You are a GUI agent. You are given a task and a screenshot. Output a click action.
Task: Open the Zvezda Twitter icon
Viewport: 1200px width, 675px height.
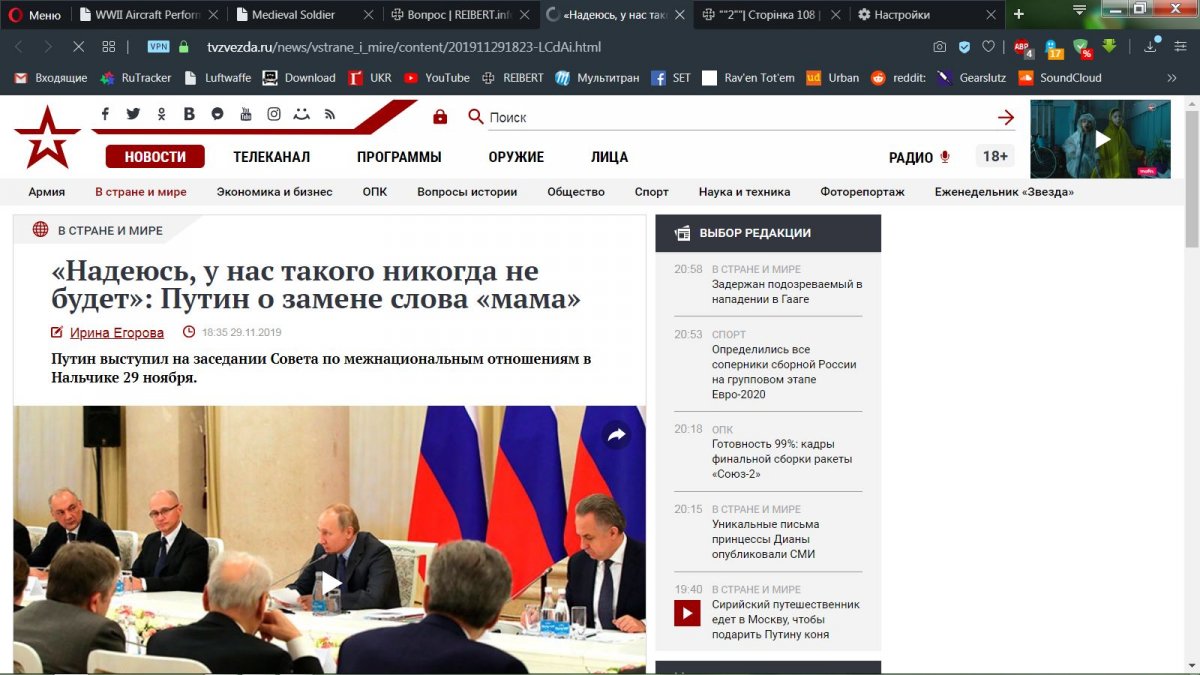click(x=133, y=115)
